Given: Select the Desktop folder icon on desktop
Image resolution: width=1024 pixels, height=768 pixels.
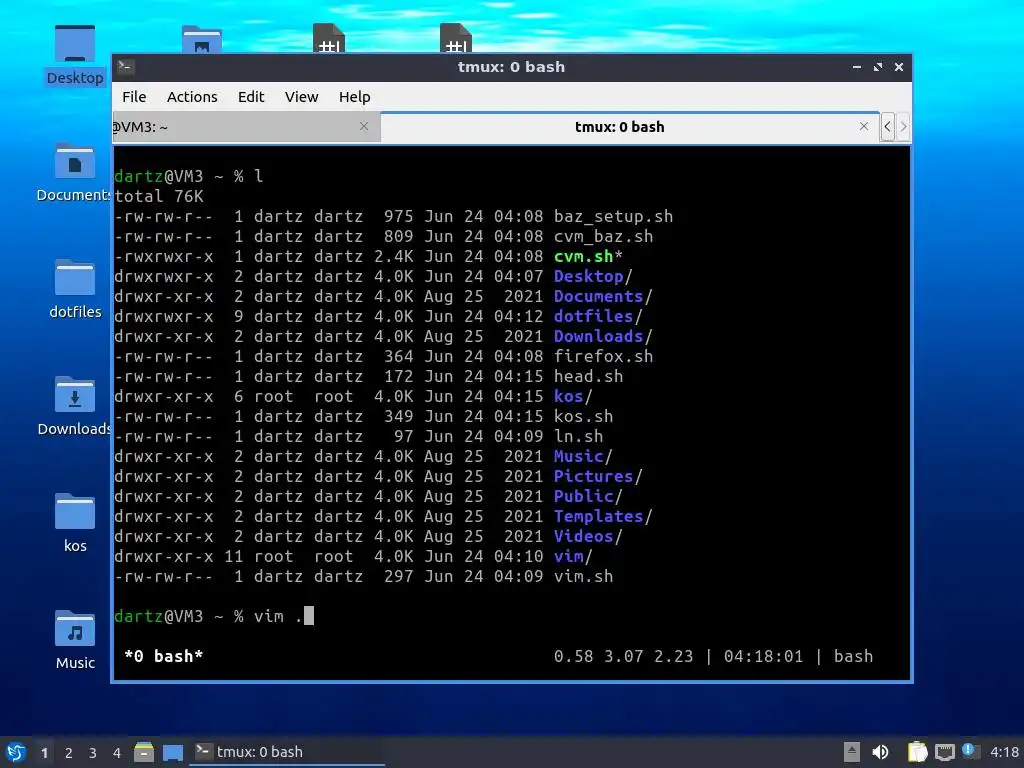Looking at the screenshot, I should (74, 55).
